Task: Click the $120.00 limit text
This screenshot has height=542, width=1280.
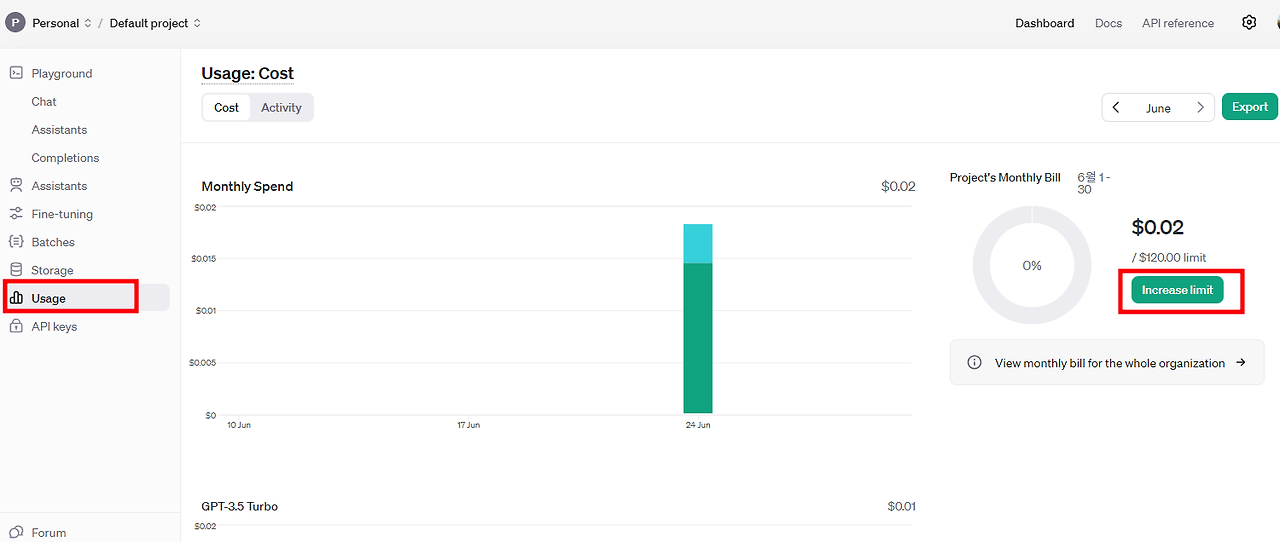Action: (1169, 257)
